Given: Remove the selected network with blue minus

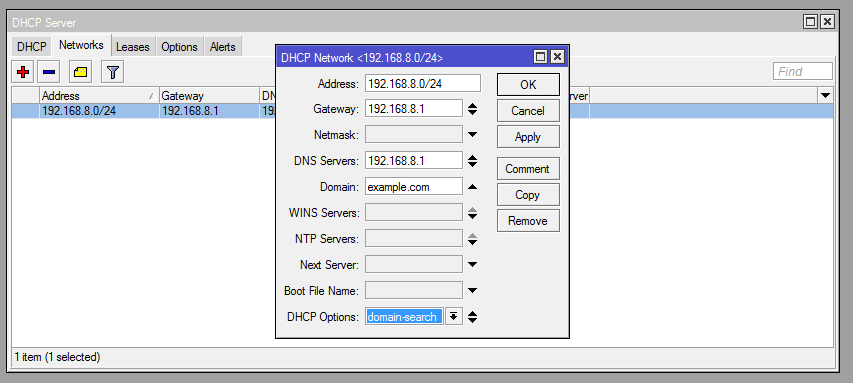Looking at the screenshot, I should 49,72.
